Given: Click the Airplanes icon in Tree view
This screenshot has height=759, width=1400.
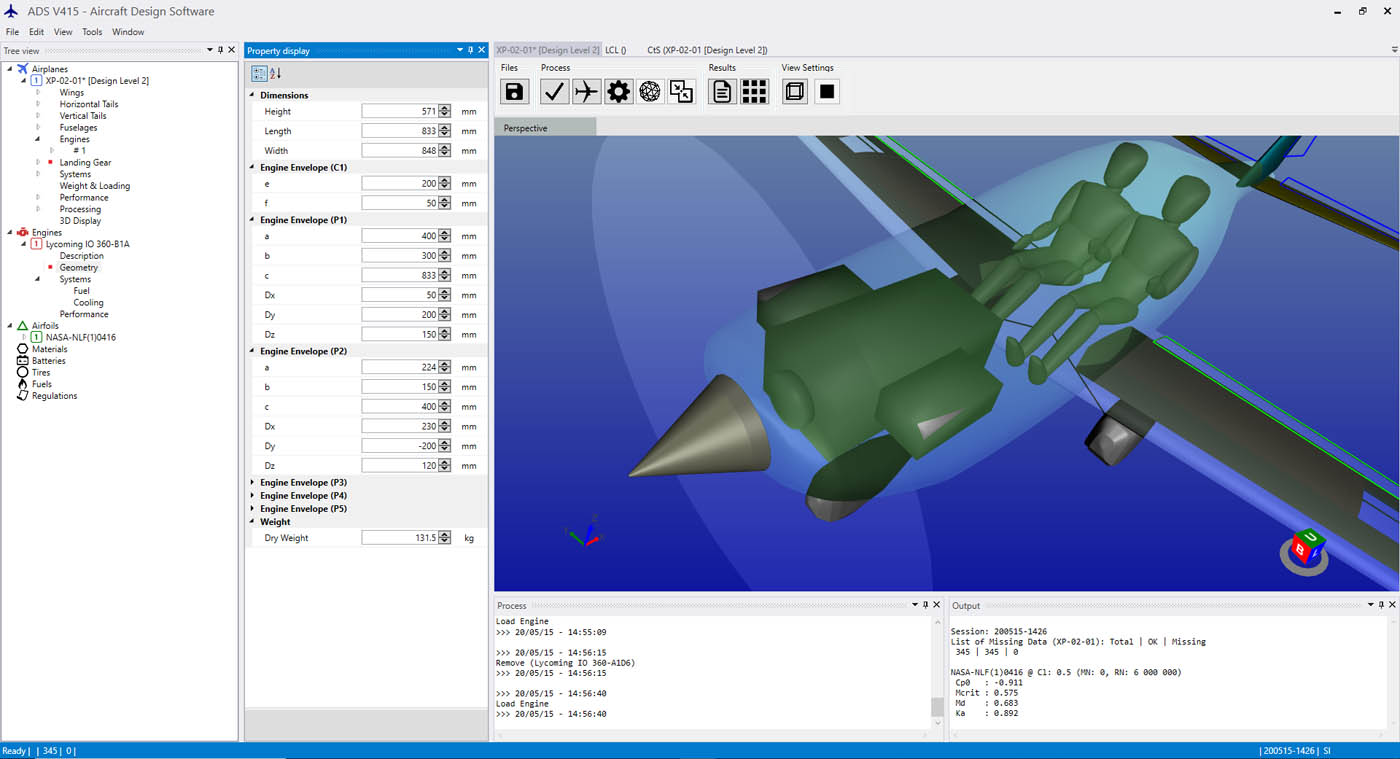Looking at the screenshot, I should [23, 69].
